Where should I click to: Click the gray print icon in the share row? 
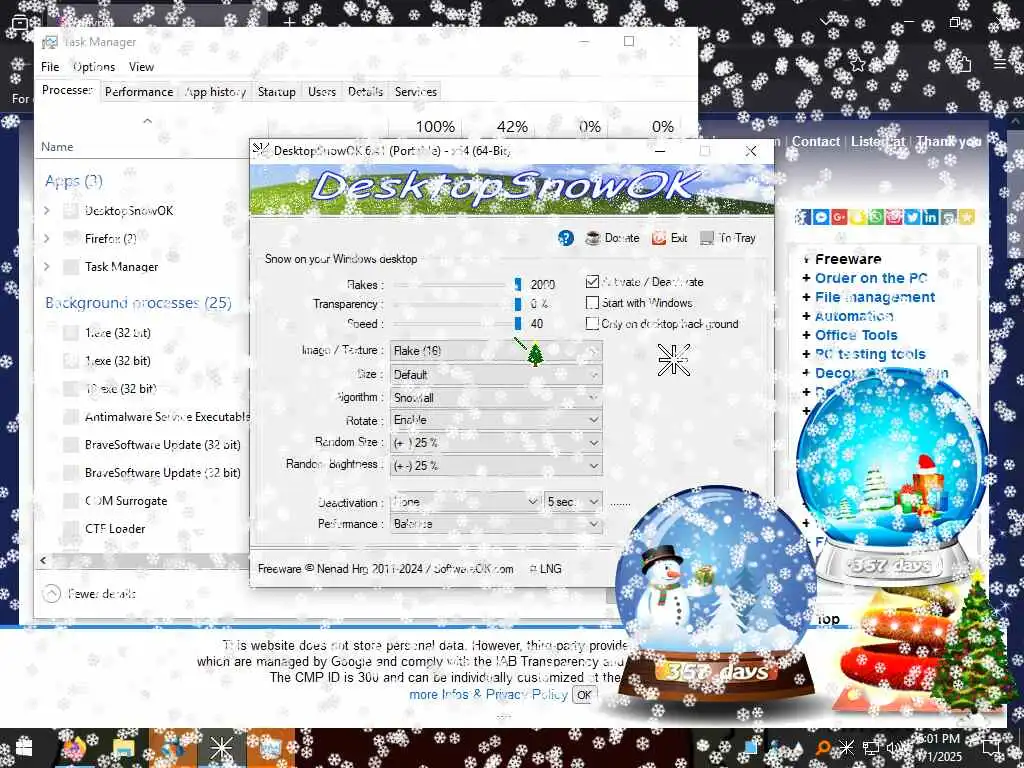949,217
